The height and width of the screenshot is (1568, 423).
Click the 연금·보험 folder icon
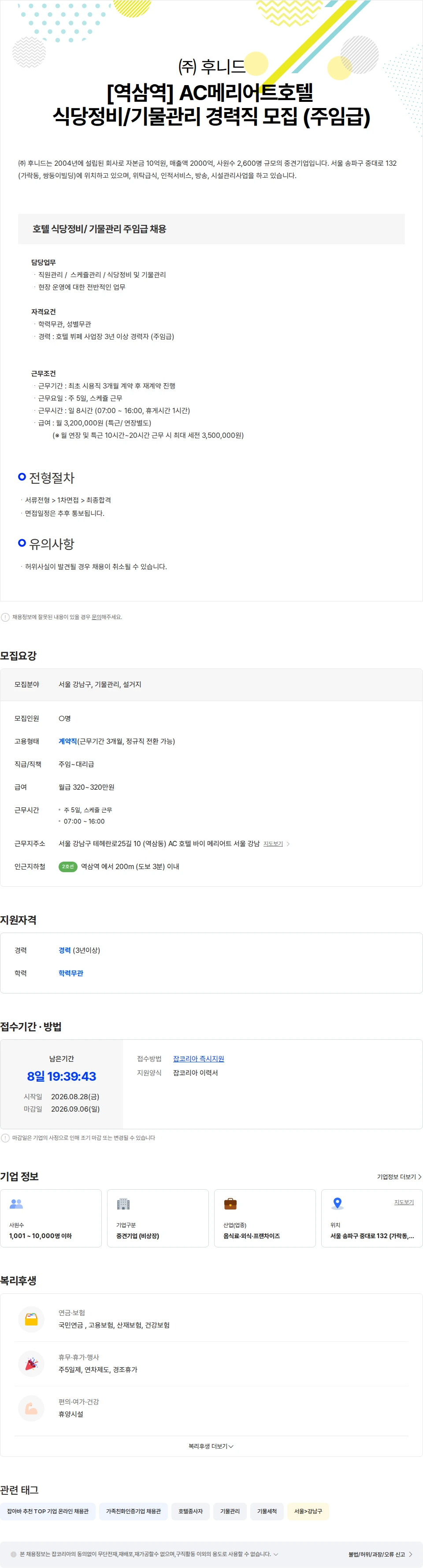[31, 1319]
